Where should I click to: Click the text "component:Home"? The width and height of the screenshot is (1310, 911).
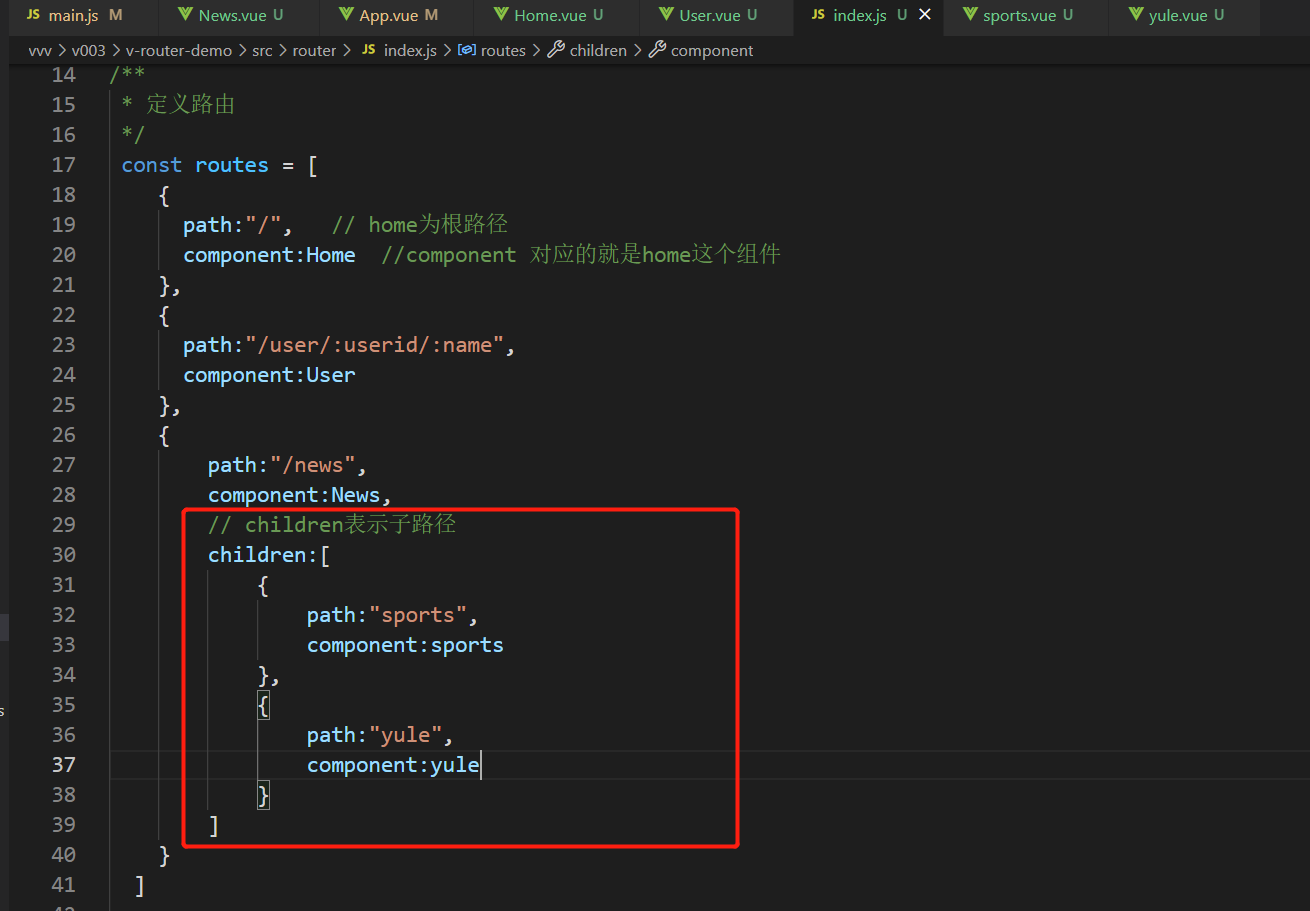269,255
